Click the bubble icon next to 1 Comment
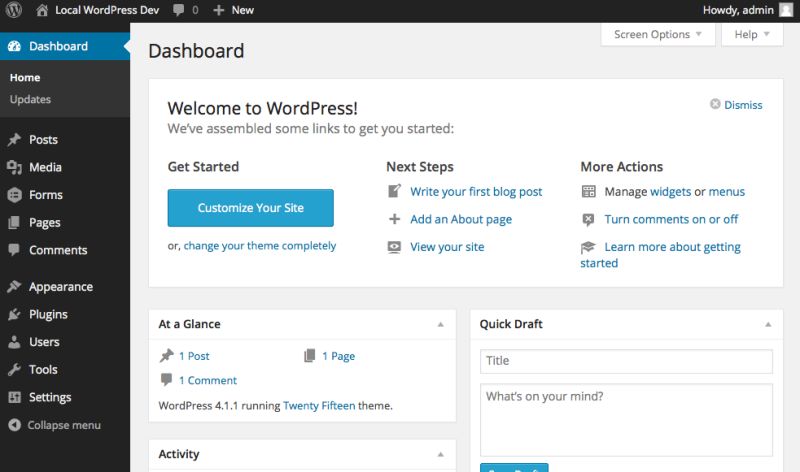800x472 pixels. 166,380
